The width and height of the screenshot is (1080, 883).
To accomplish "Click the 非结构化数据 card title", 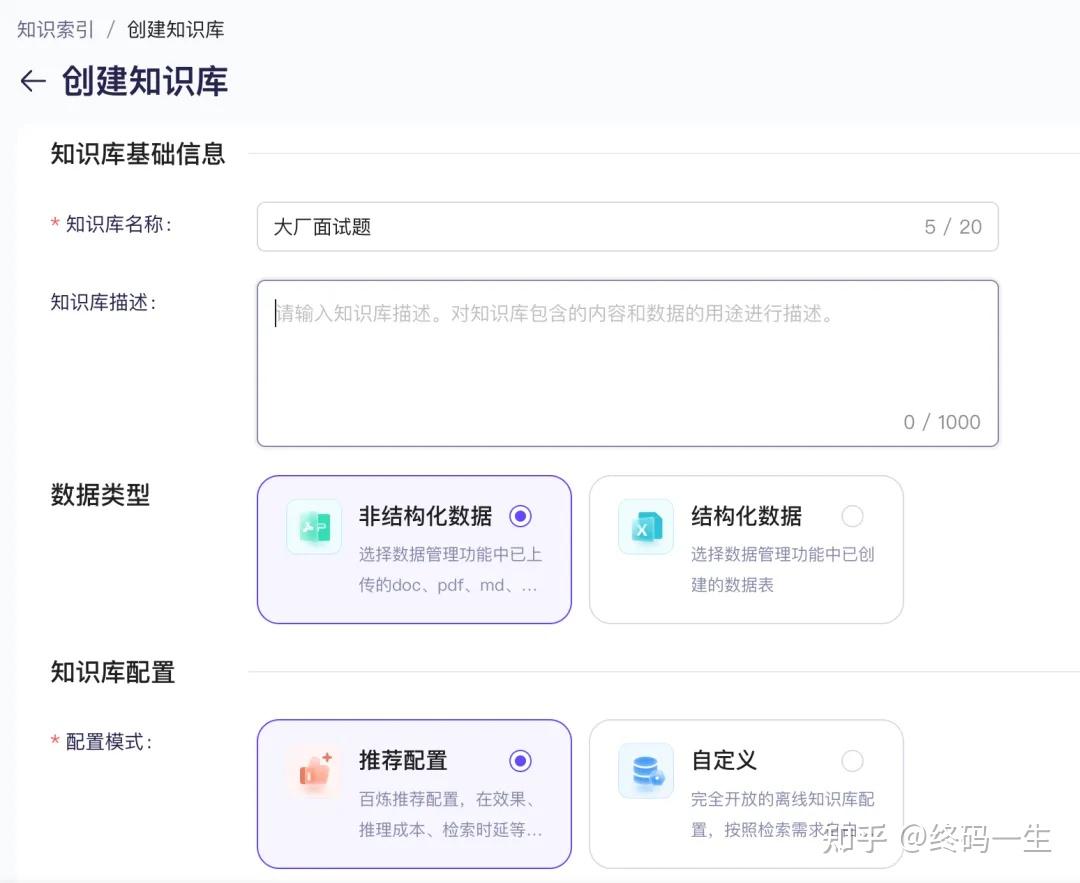I will coord(425,516).
